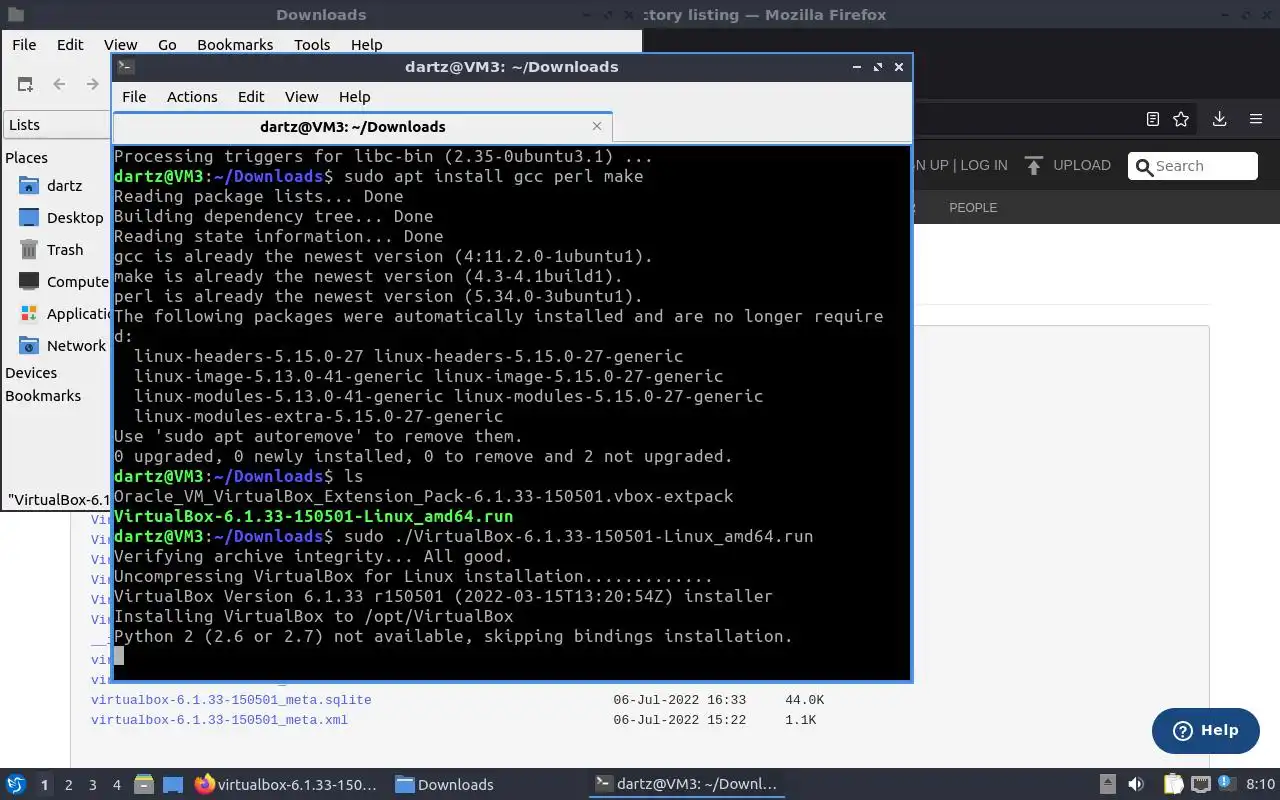Click the 8:10 clock in the panel
This screenshot has height=800, width=1280.
pos(1260,785)
